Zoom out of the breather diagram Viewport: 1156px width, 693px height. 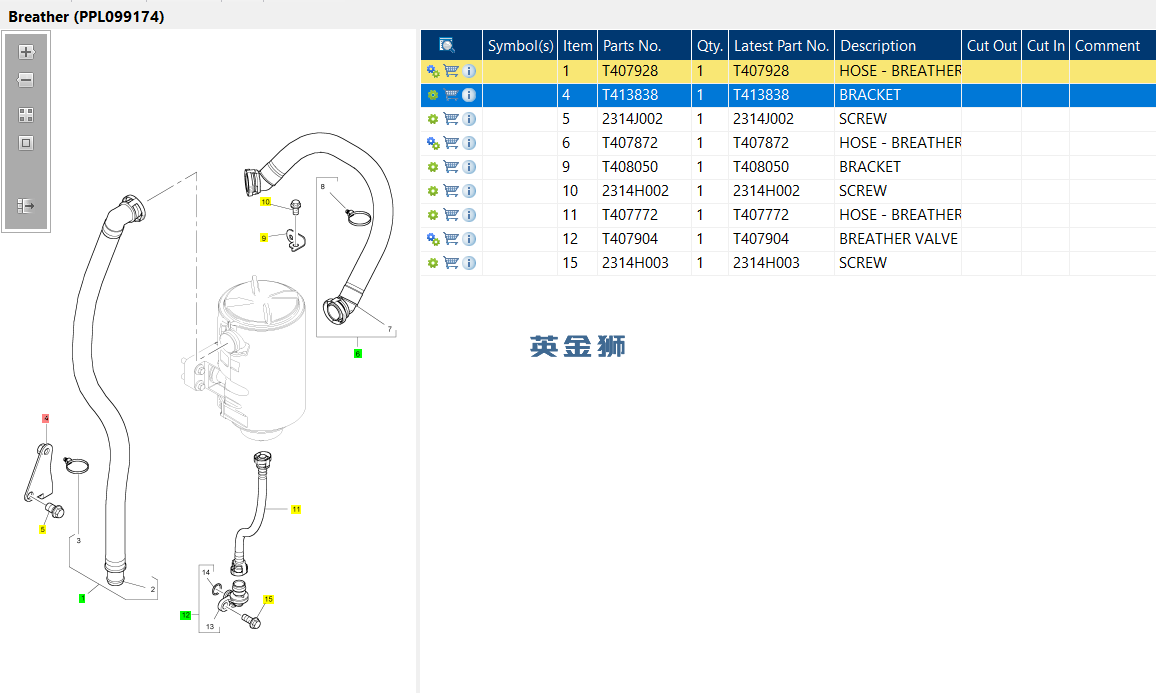click(x=26, y=80)
